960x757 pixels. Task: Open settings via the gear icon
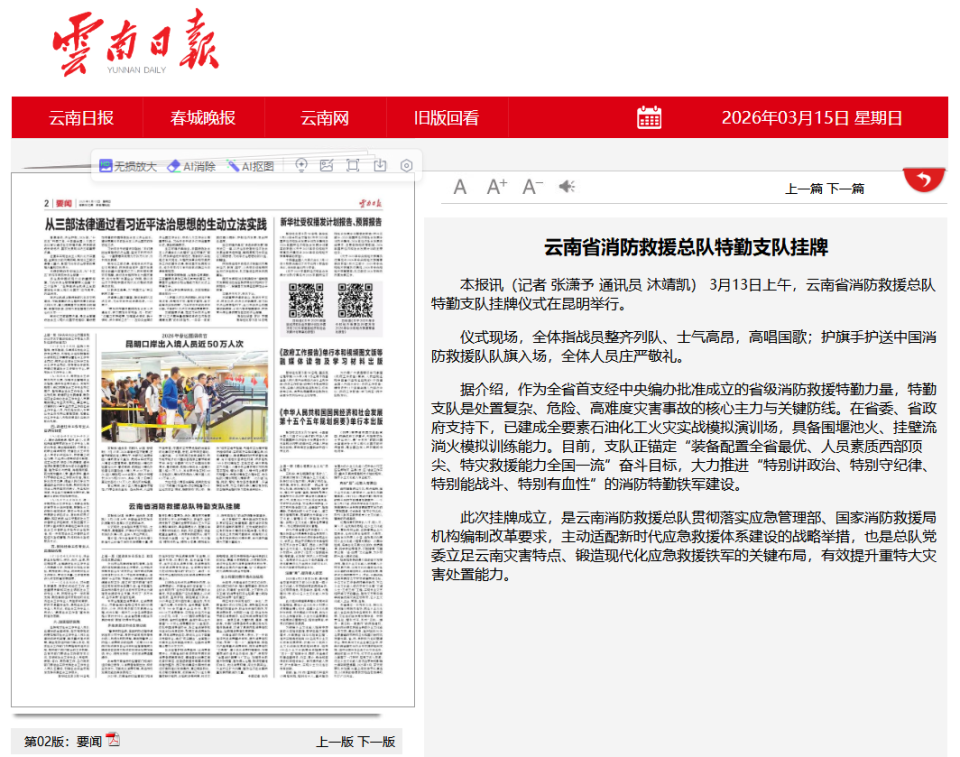click(x=404, y=166)
